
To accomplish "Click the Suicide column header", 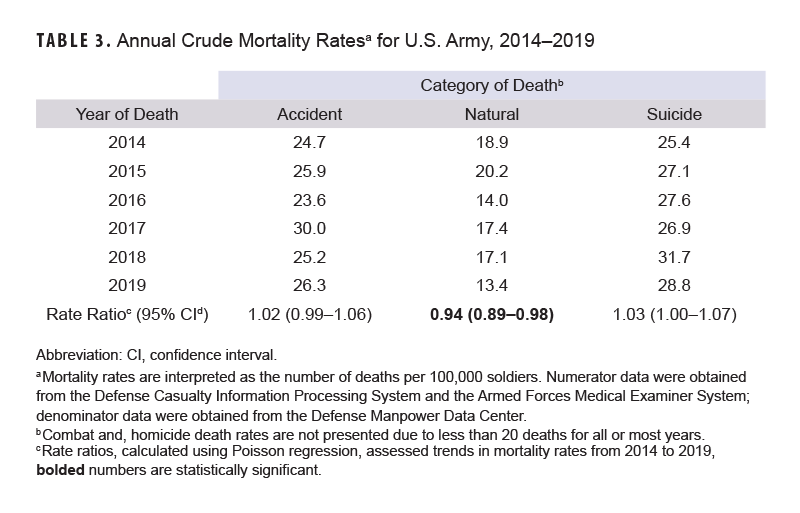I will [x=674, y=114].
